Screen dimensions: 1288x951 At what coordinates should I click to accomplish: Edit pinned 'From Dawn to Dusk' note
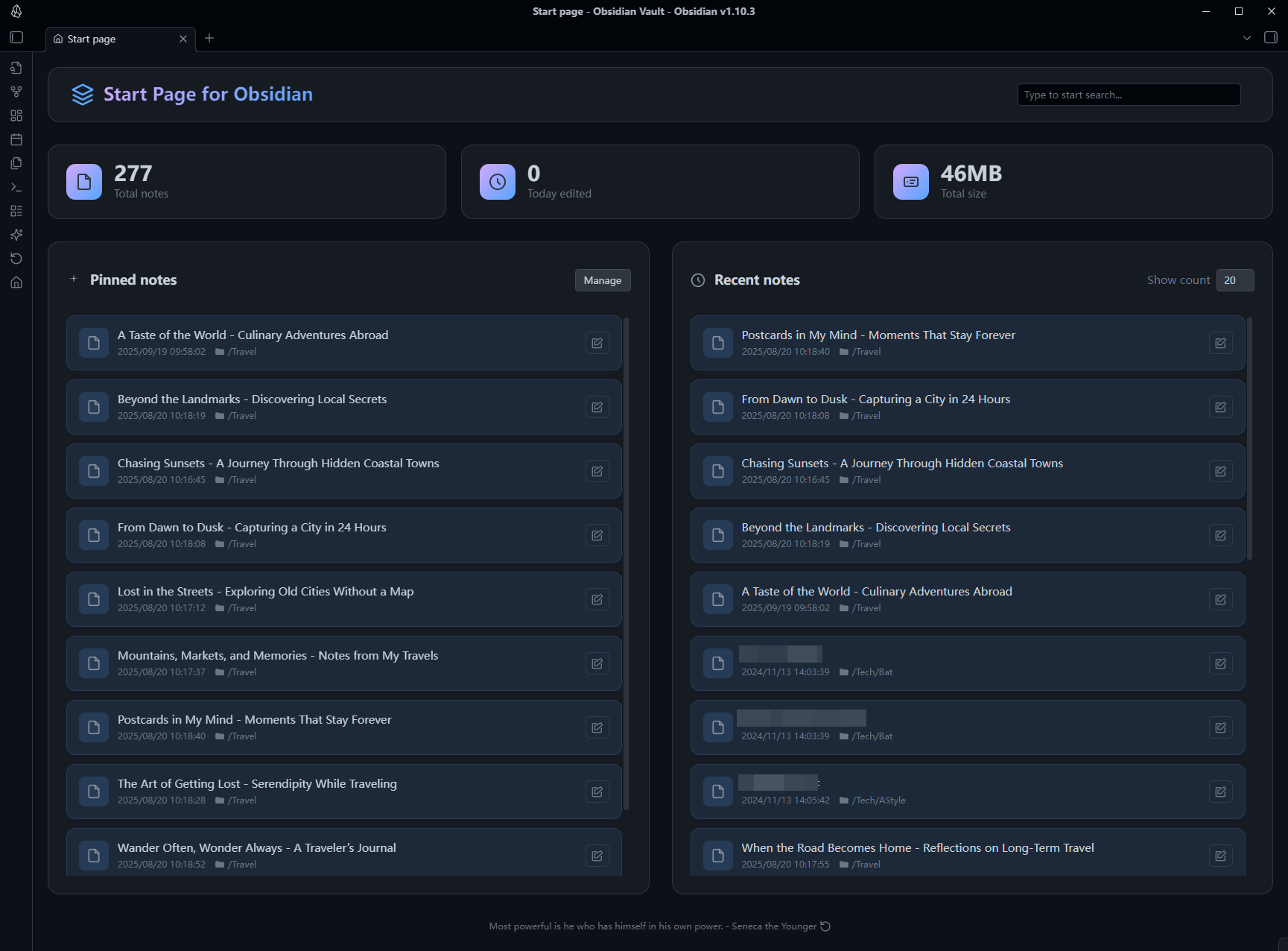tap(597, 535)
